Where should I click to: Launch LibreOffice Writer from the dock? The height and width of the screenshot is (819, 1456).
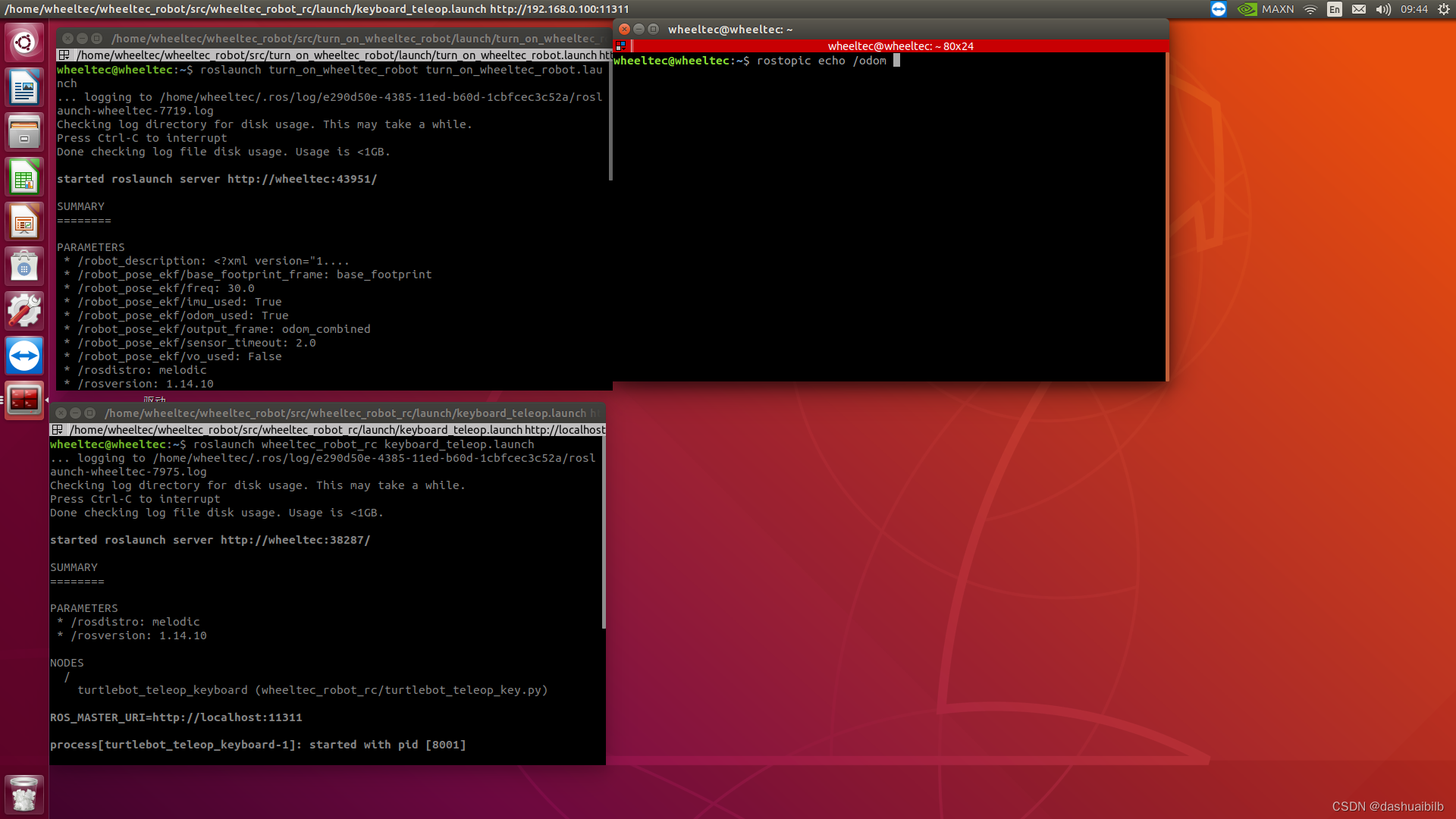(24, 87)
